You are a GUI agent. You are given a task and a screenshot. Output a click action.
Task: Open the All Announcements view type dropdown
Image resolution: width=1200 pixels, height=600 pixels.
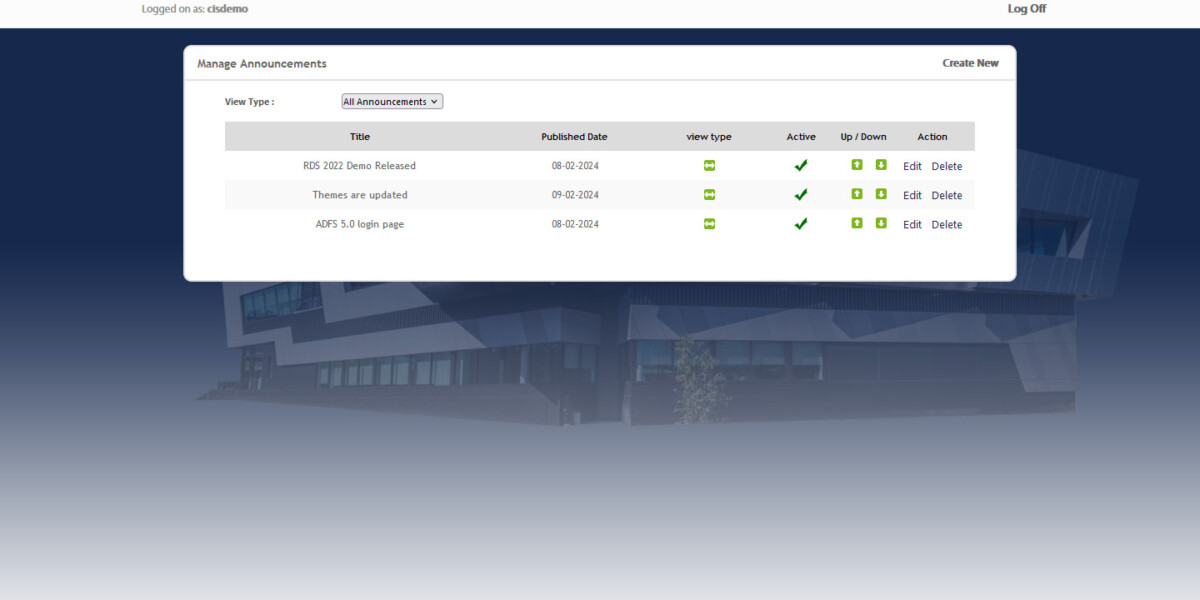[x=392, y=102]
